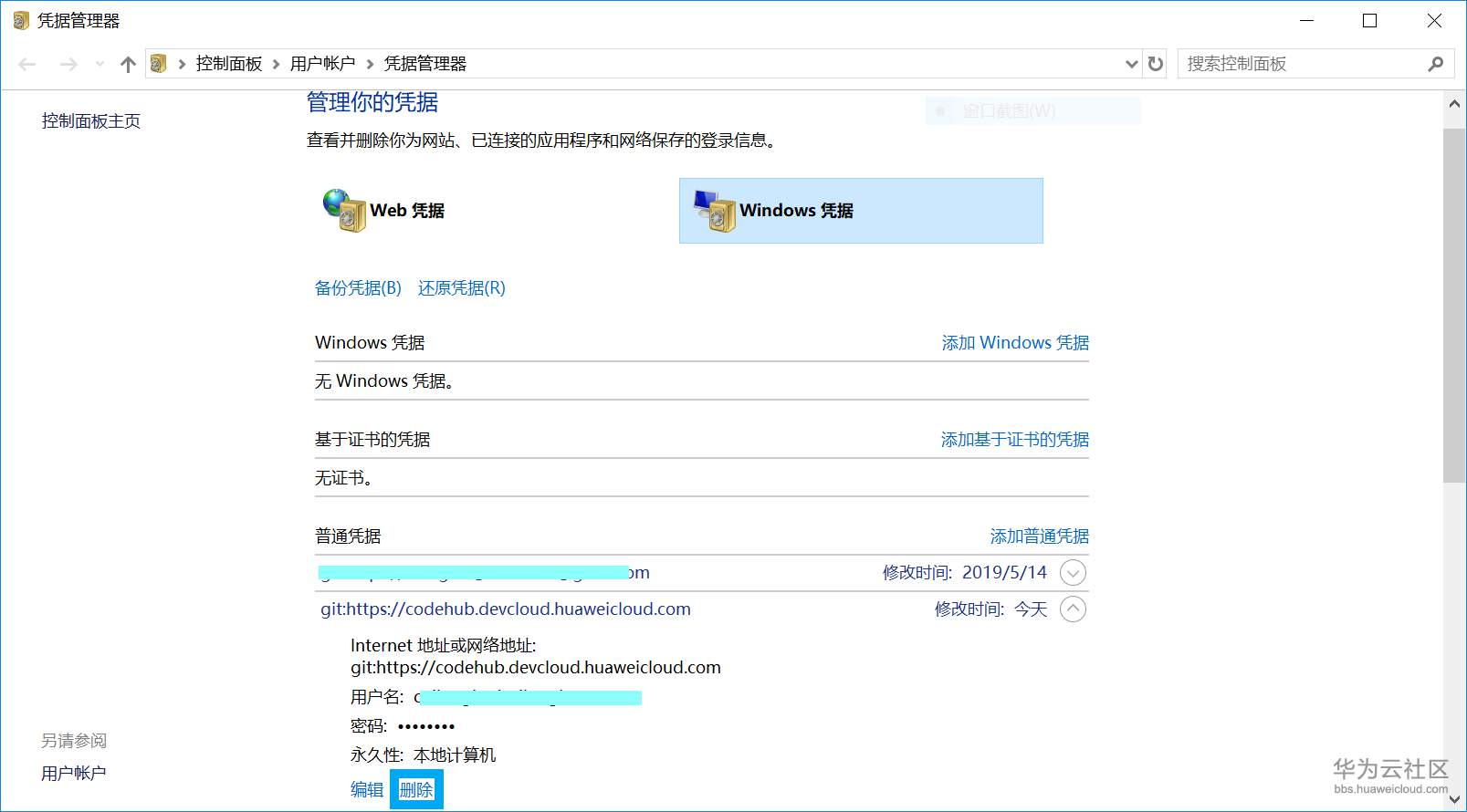Focus the 搜索控制面板 search box
This screenshot has width=1467, height=812.
click(1315, 64)
